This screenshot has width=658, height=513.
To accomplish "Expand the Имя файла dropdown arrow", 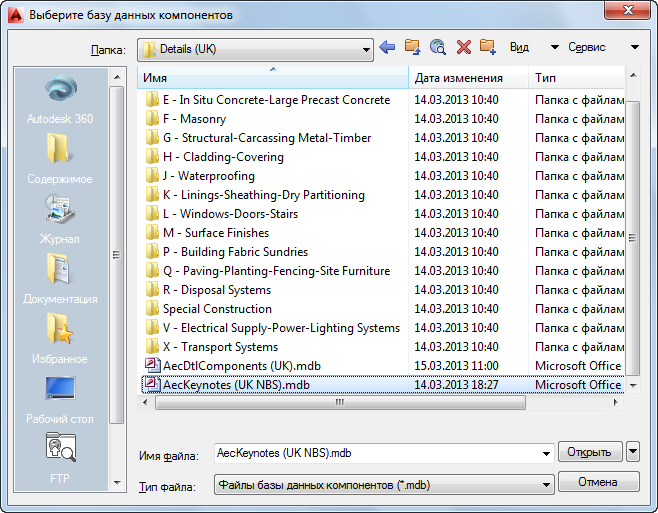I will (546, 453).
